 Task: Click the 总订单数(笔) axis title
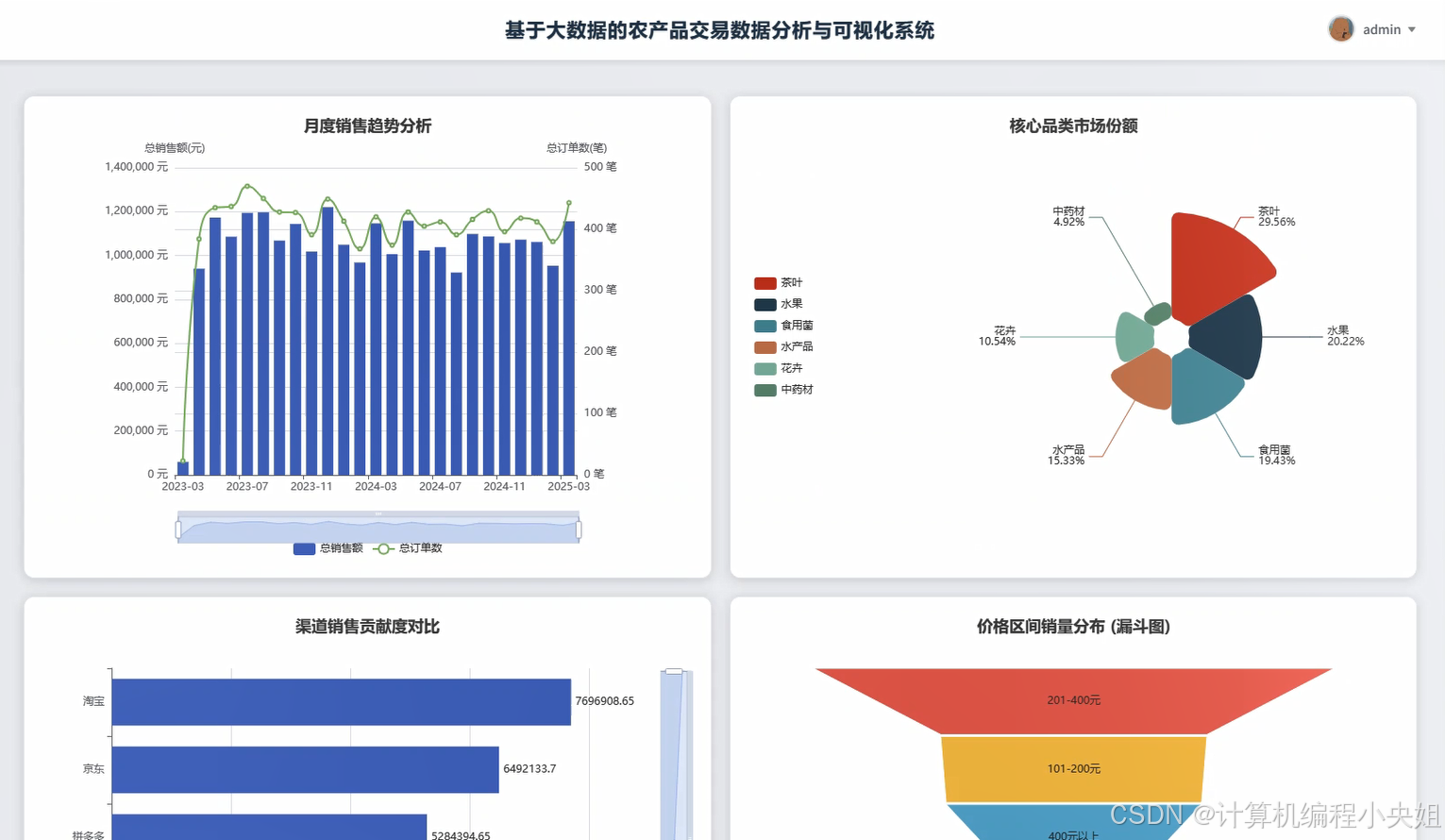(x=577, y=148)
